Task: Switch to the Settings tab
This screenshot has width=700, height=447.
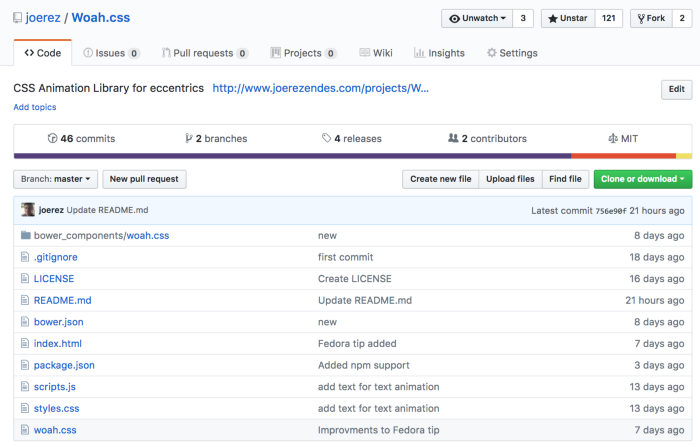Action: click(x=512, y=53)
